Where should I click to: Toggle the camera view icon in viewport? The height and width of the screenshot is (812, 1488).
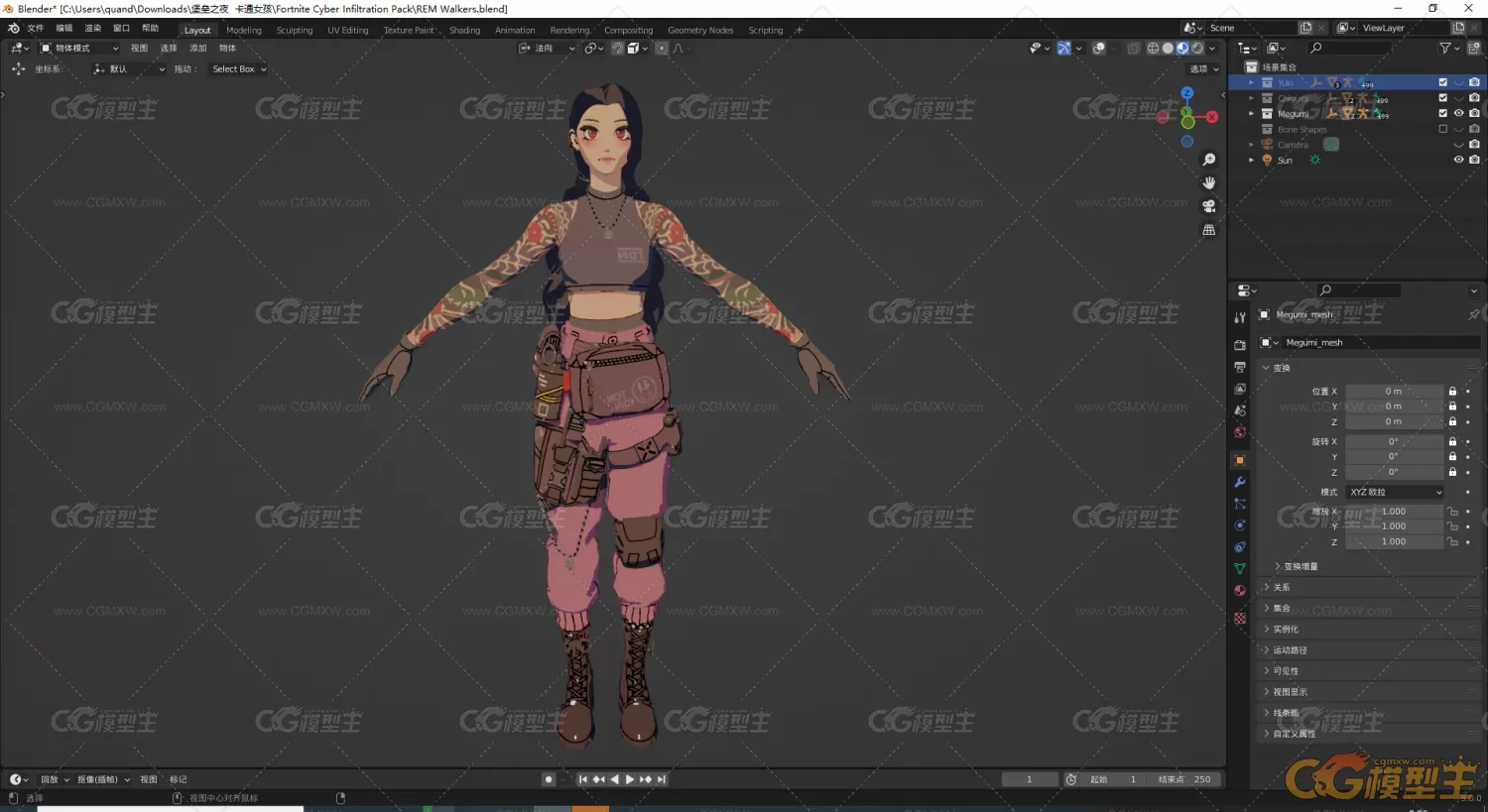click(x=1209, y=206)
